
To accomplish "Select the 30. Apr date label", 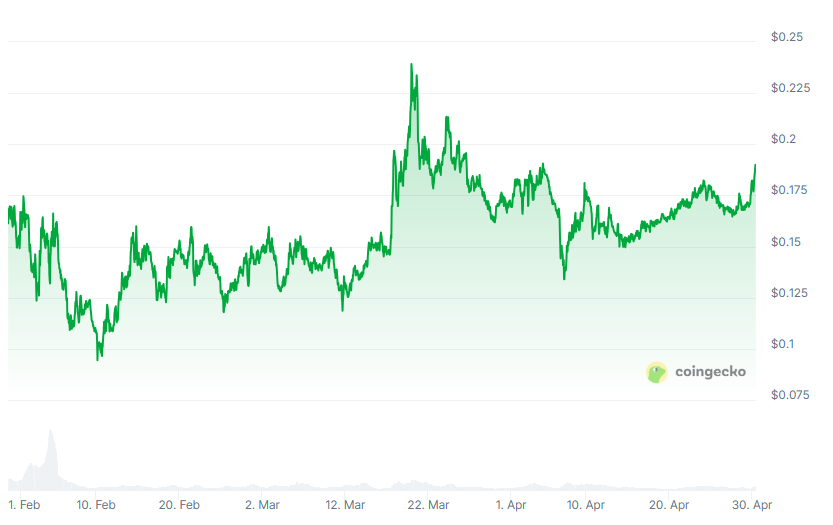I will click(751, 506).
